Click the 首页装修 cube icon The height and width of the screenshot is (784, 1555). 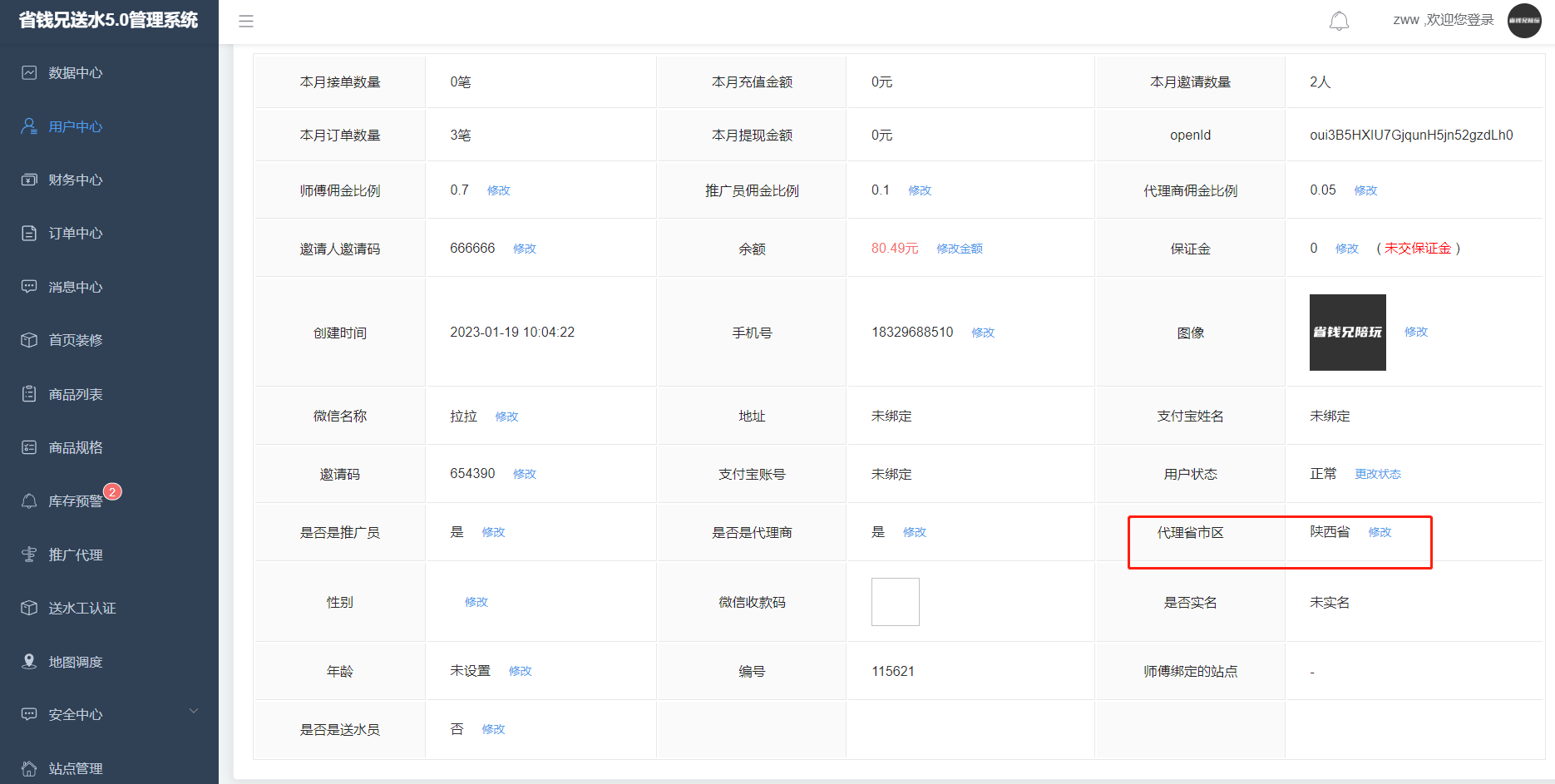[x=29, y=340]
